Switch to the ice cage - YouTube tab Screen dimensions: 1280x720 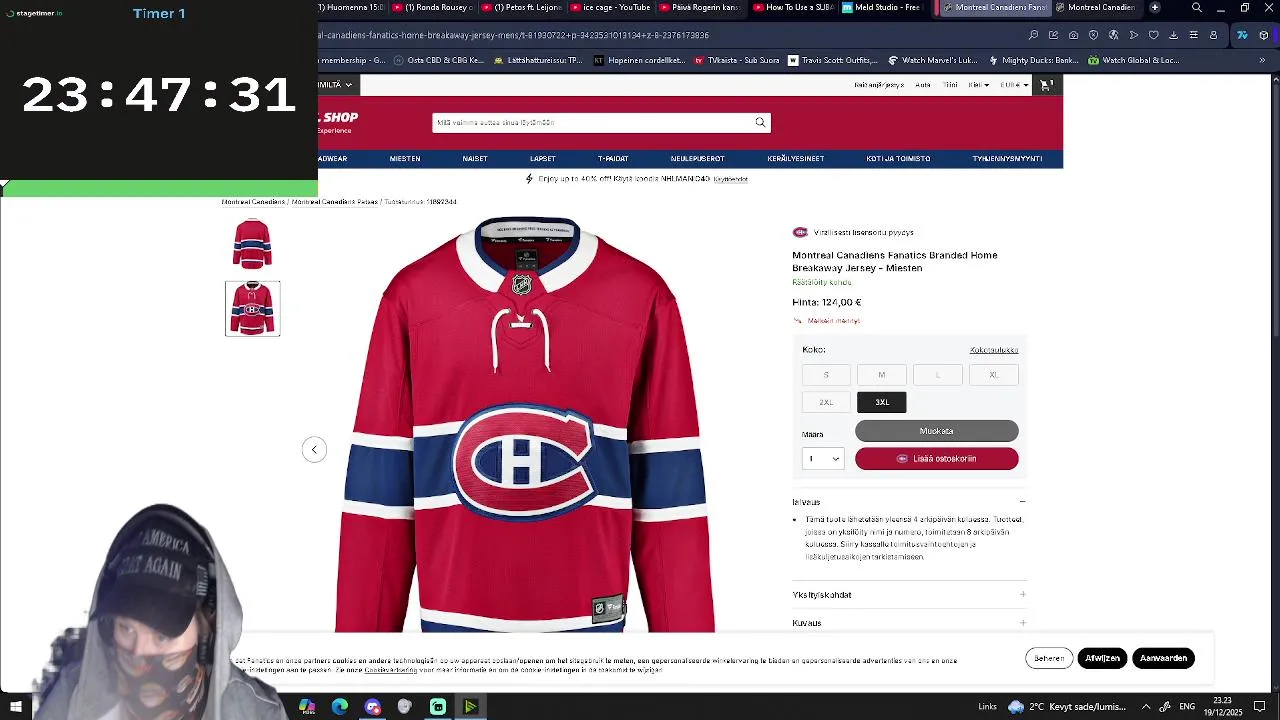tap(613, 8)
